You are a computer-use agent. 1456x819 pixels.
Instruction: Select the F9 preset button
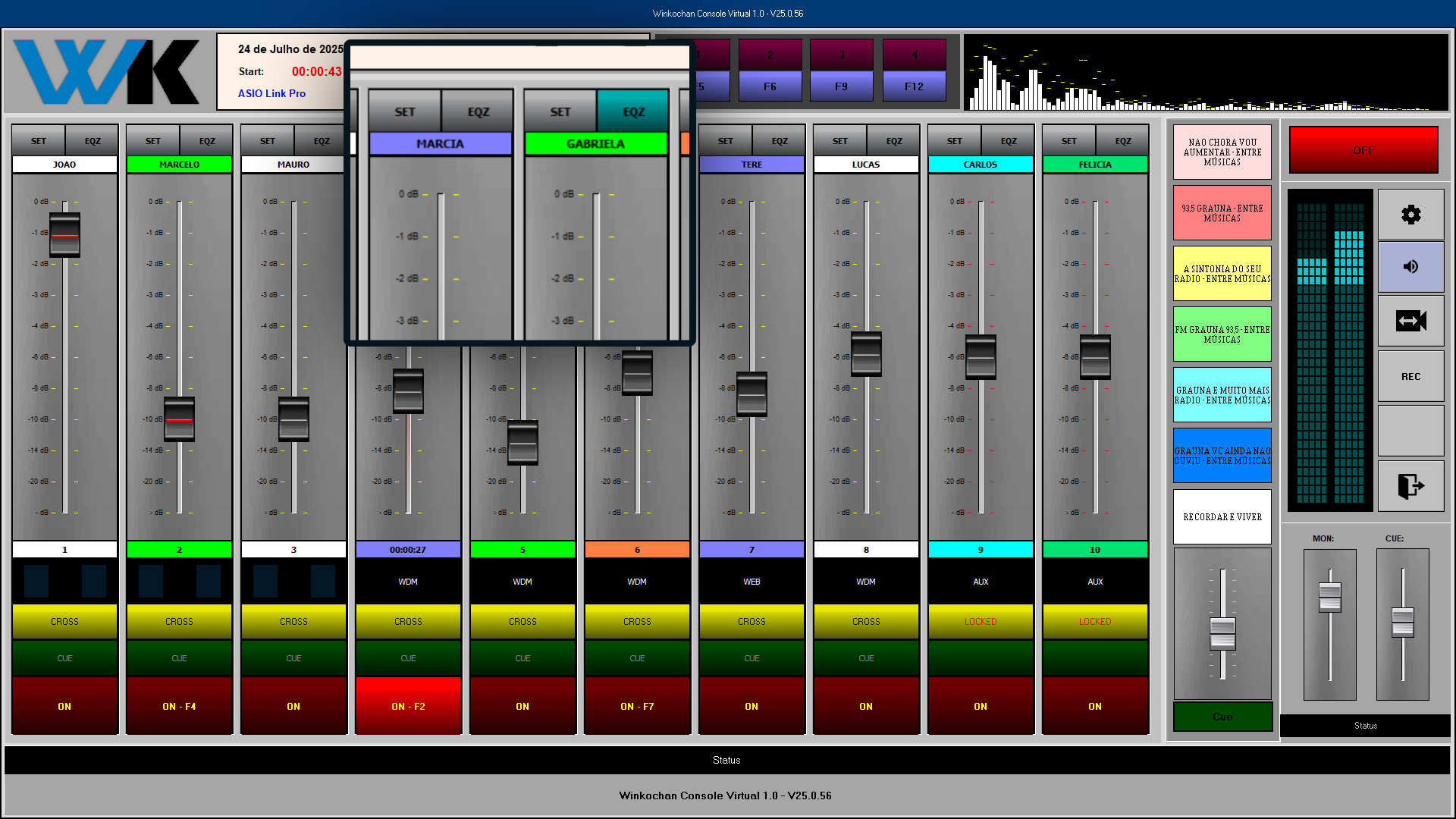(841, 86)
